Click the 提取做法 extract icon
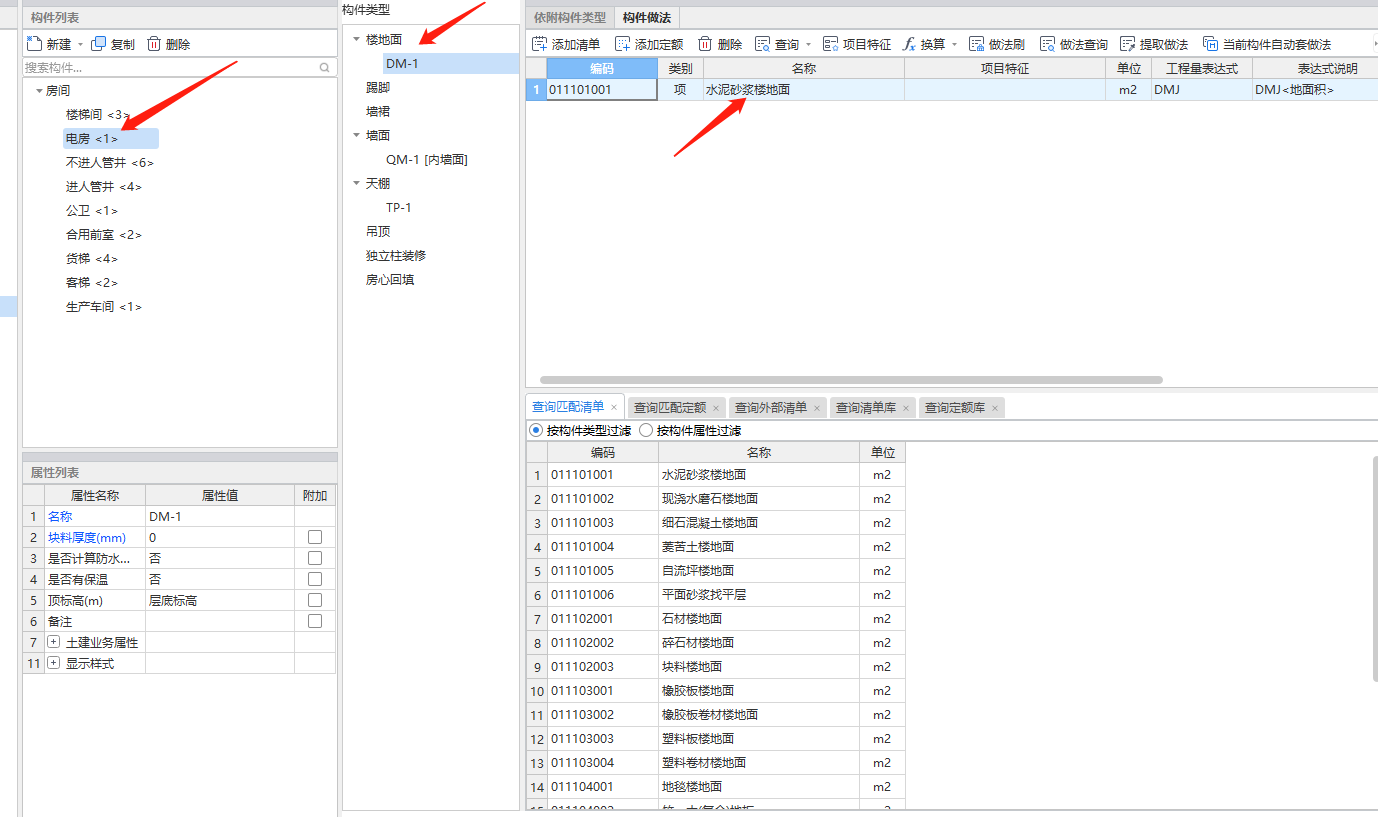Screen dimensions: 1378x817 1128,44
